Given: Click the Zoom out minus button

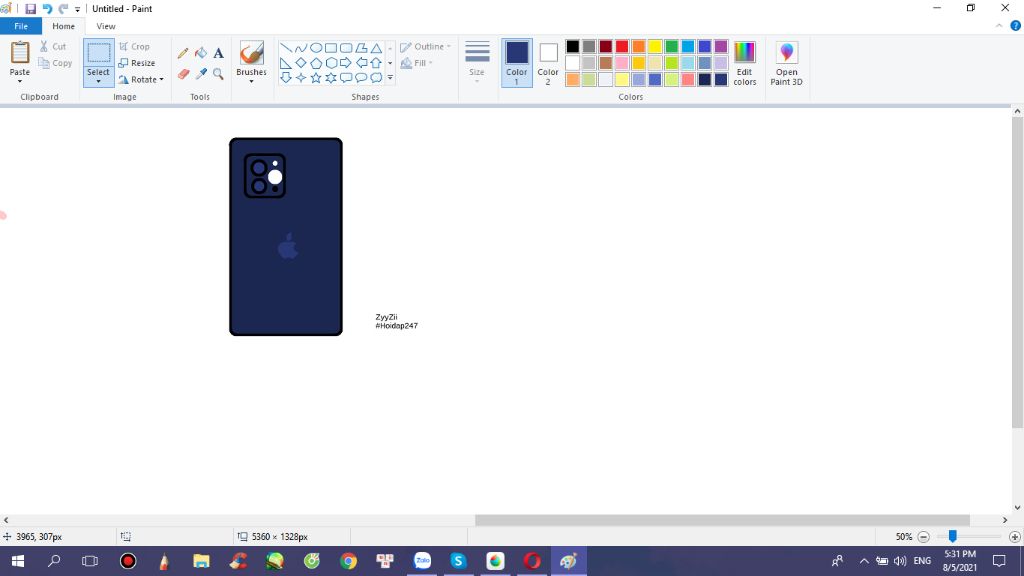Looking at the screenshot, I should pyautogui.click(x=923, y=537).
